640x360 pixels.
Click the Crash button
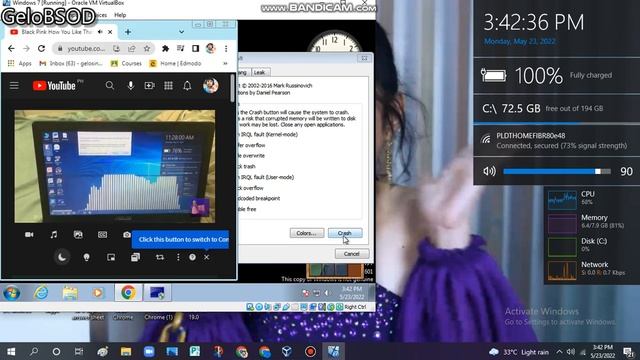[345, 233]
